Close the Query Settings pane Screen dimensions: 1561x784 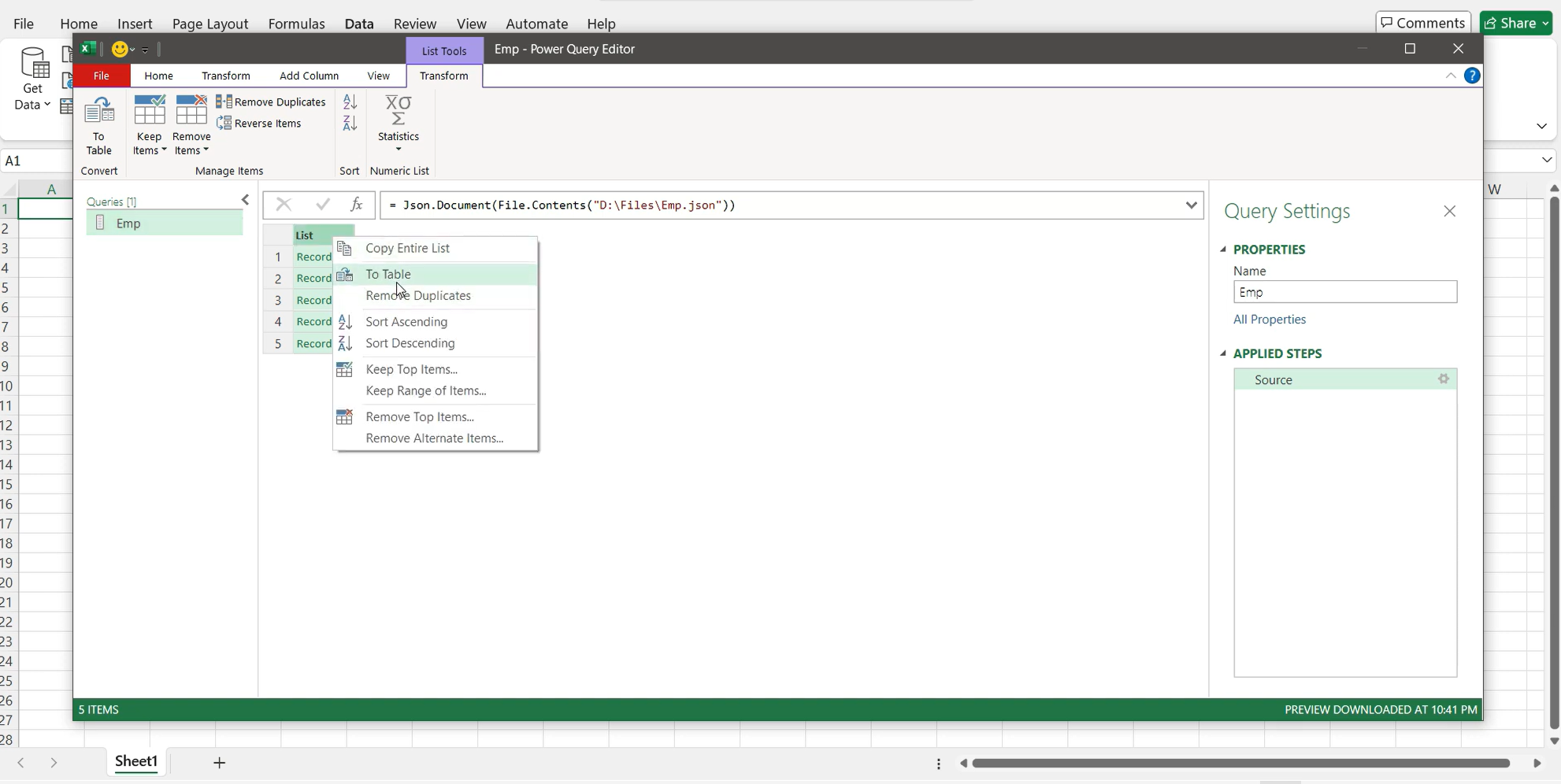1449,211
